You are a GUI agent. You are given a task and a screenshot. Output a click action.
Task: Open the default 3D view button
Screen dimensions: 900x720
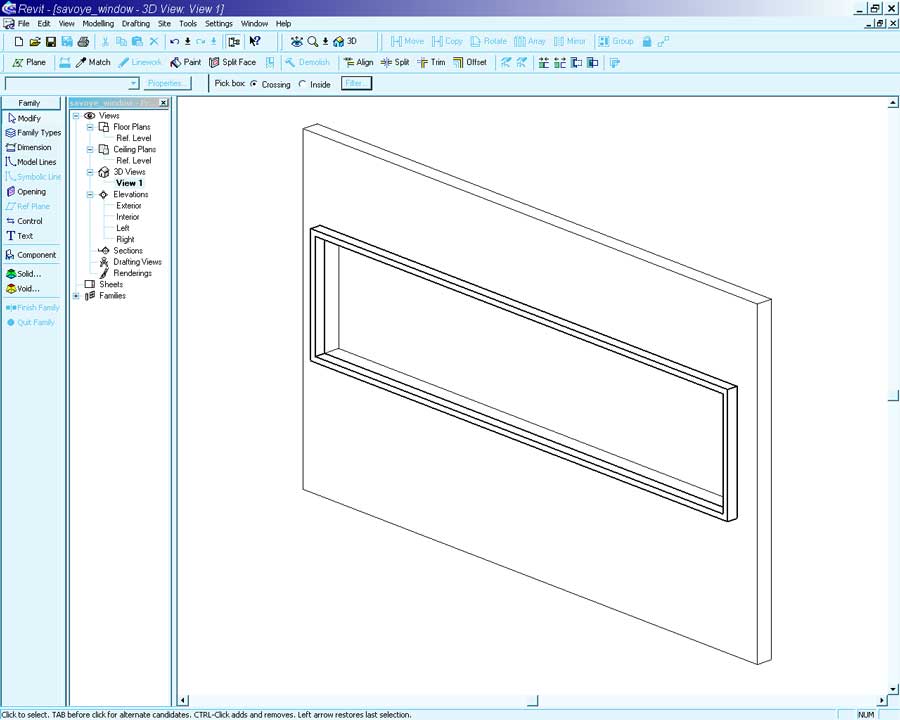345,41
